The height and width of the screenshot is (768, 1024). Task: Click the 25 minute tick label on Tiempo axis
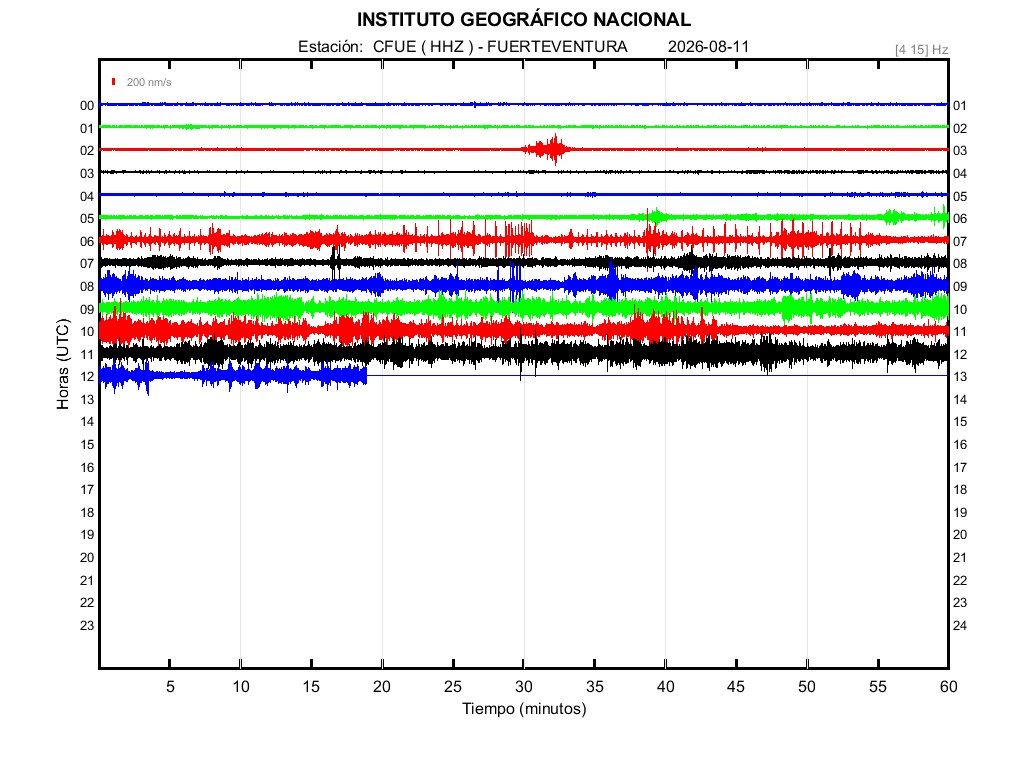click(x=453, y=686)
